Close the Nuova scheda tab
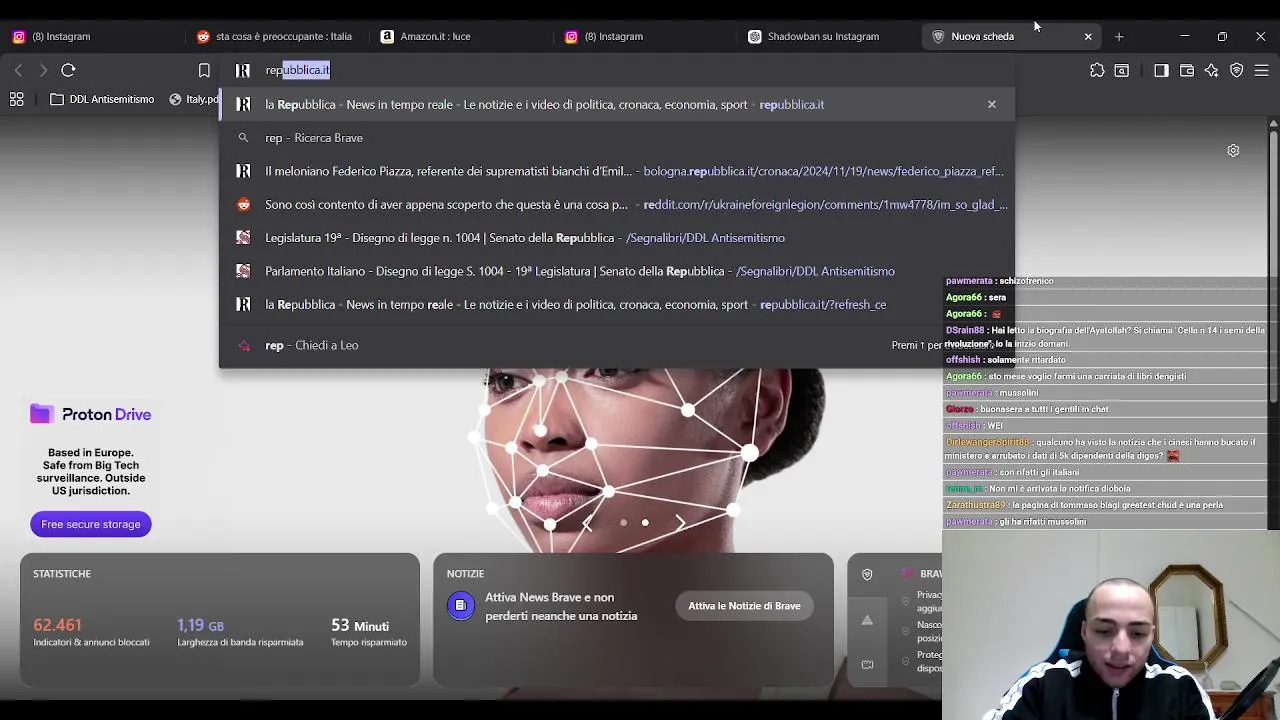This screenshot has height=720, width=1280. [x=1088, y=36]
